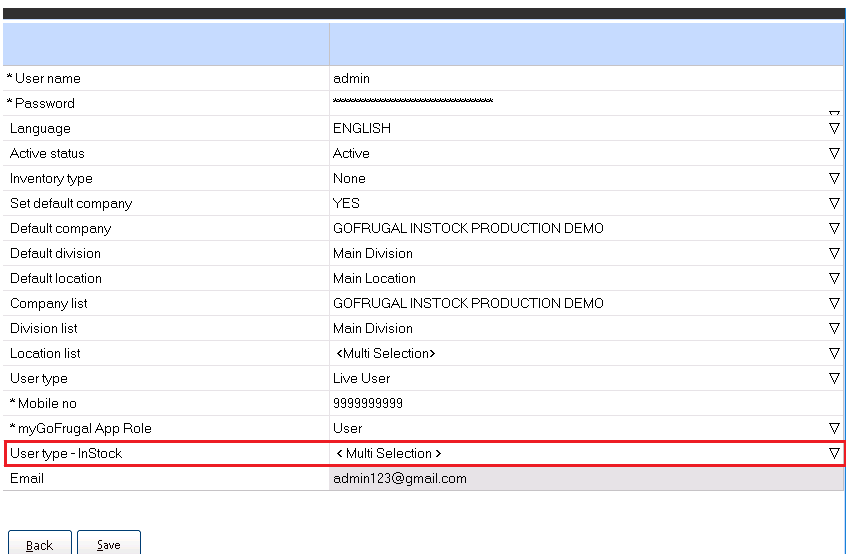This screenshot has width=846, height=554.
Task: Click the Set default company label
Action: click(71, 203)
